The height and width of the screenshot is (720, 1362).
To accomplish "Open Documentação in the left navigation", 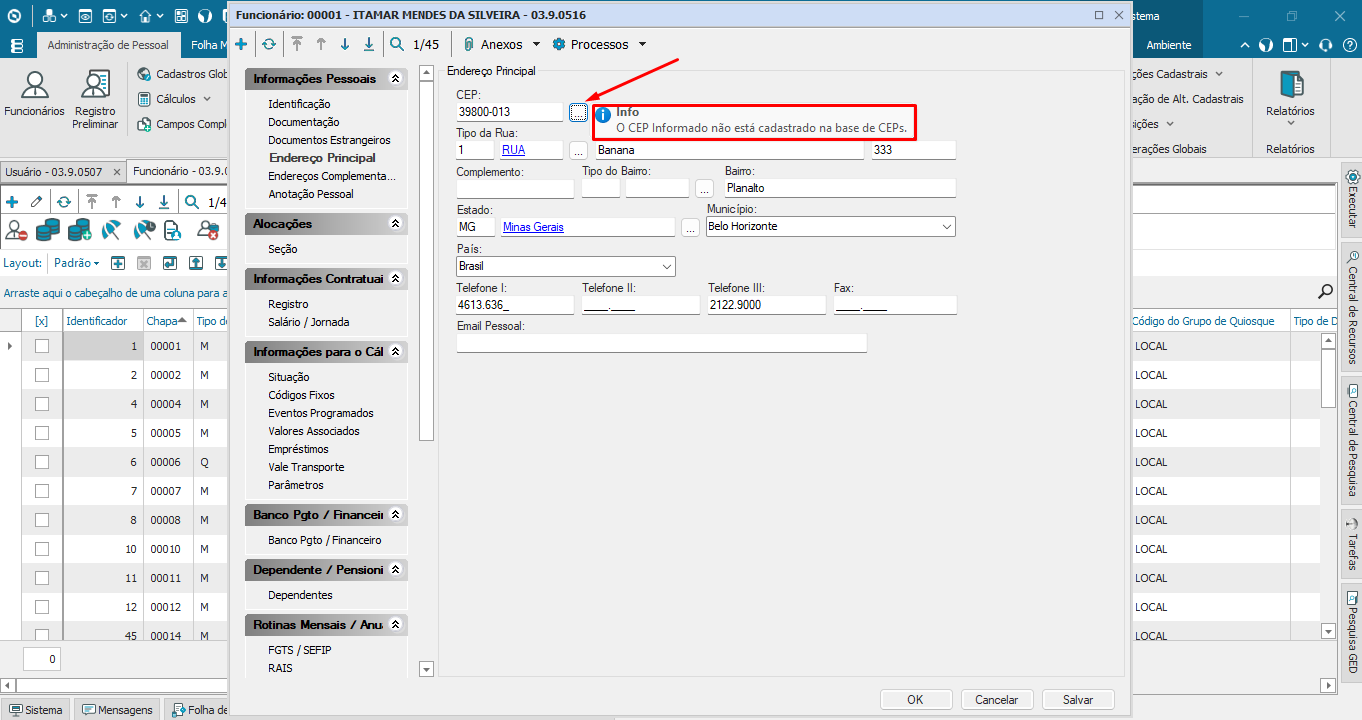I will (x=304, y=122).
